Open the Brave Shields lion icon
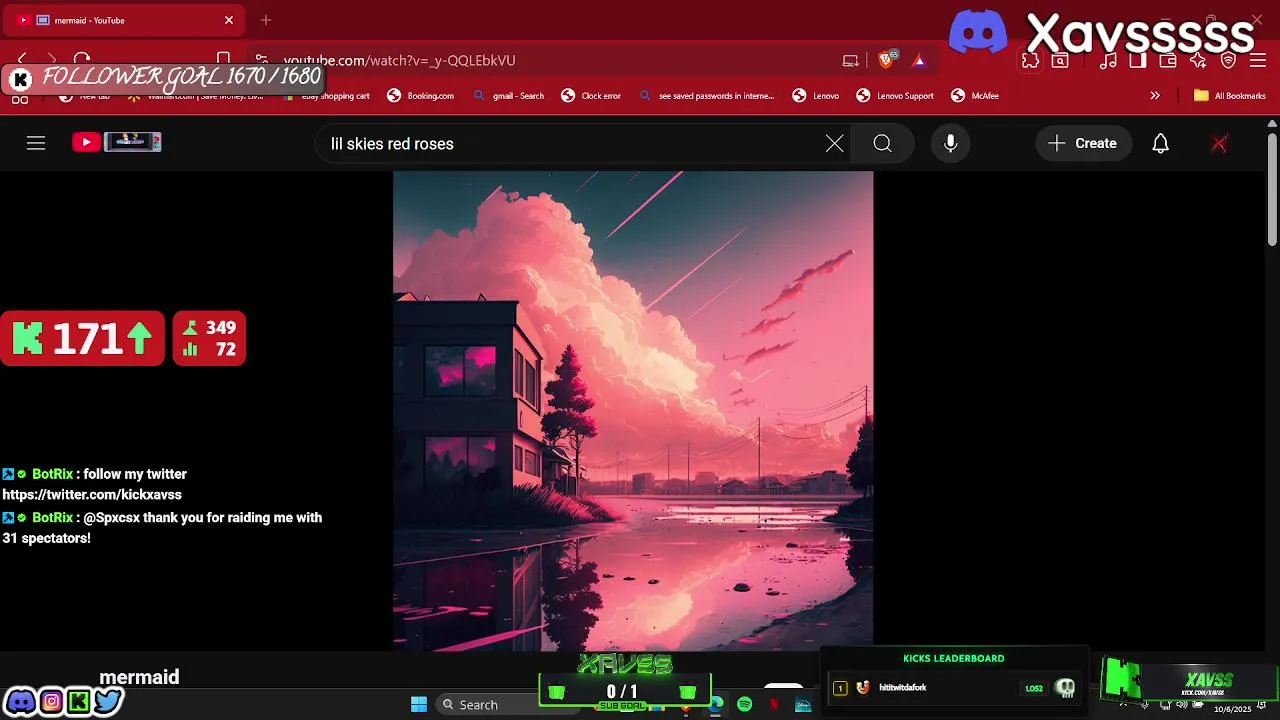Screen dimensions: 1280x720 [886, 60]
